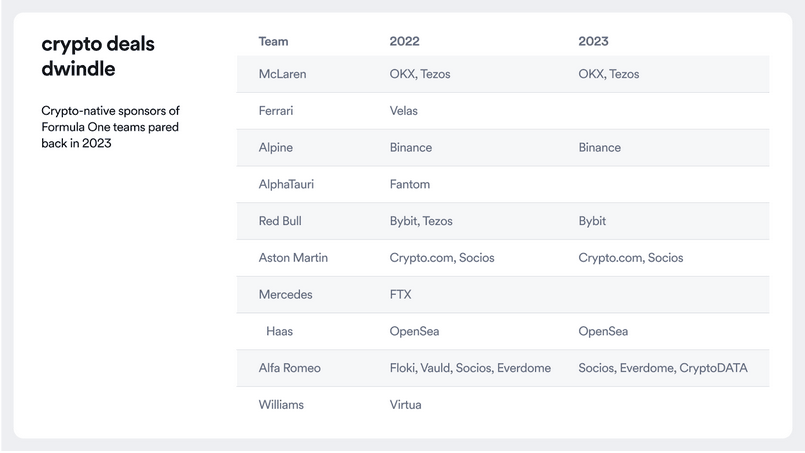Click OpenSea in the 2023 column
805x453 pixels.
(603, 331)
